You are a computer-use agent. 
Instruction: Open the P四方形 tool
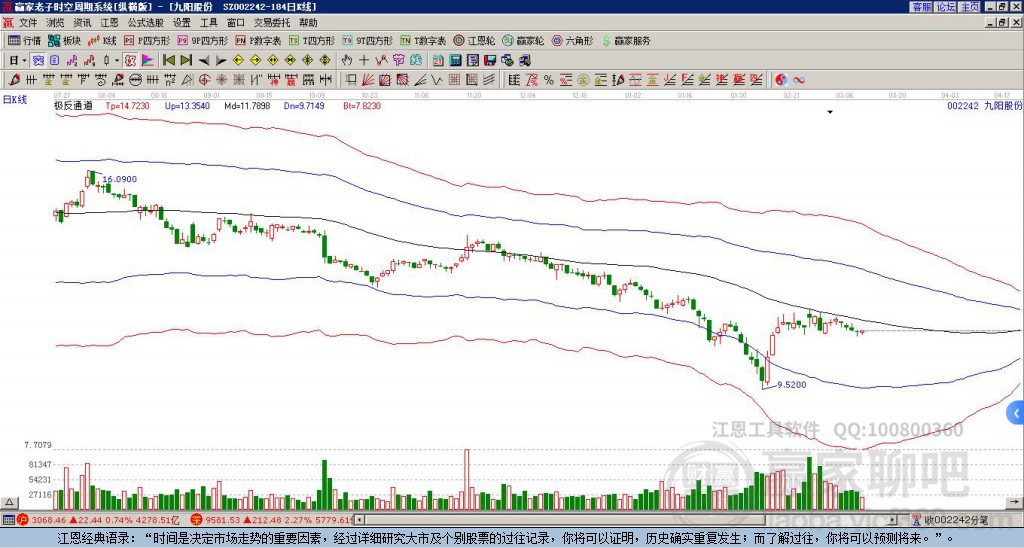147,40
